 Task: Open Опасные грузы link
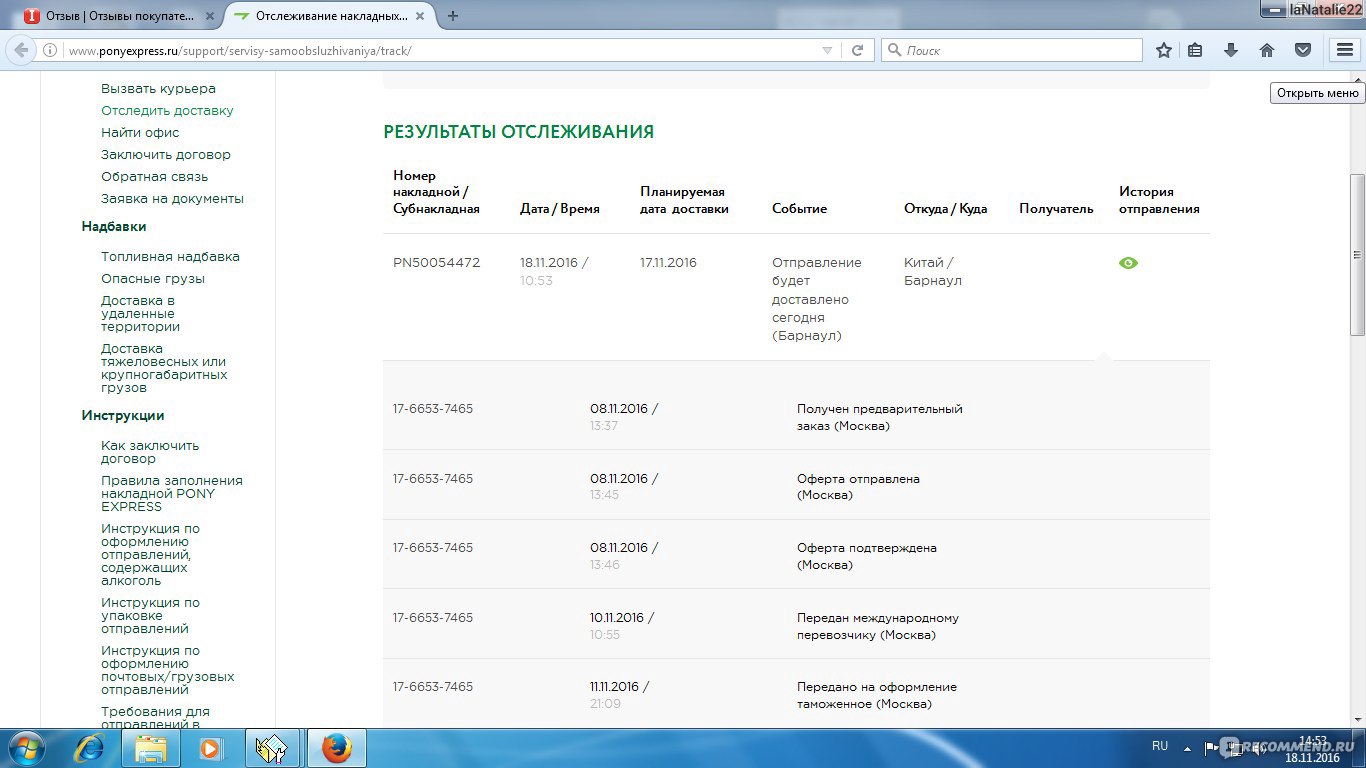click(152, 279)
